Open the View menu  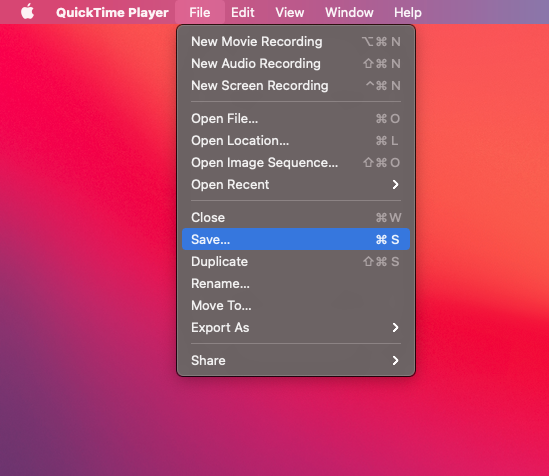point(290,13)
